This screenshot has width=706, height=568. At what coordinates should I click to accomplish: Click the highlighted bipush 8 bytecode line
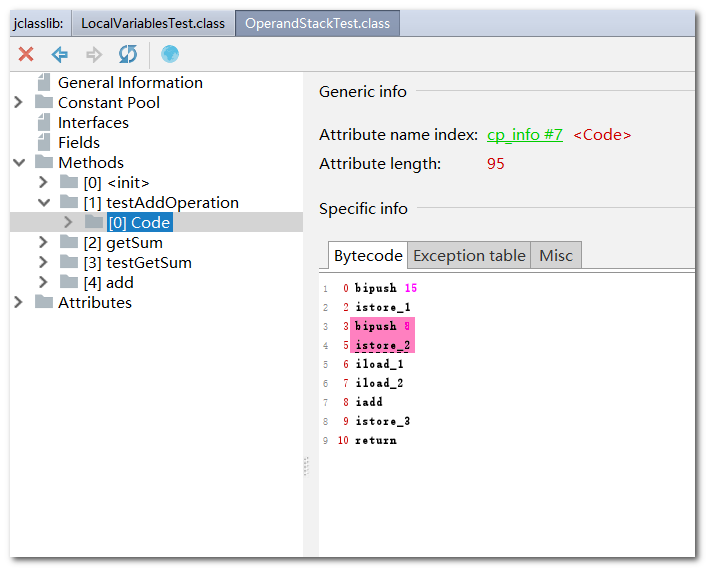382,326
